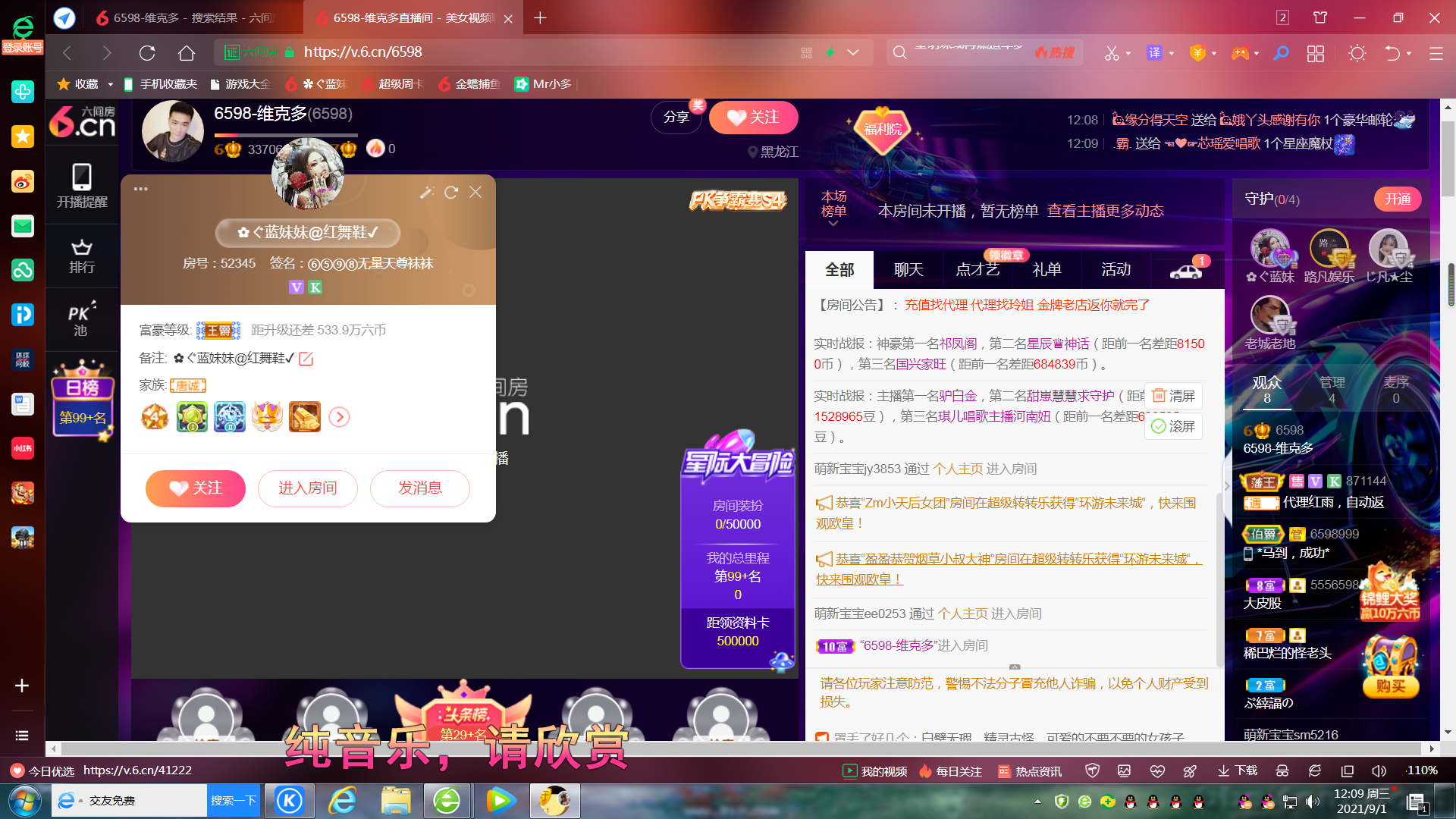This screenshot has height=819, width=1456.
Task: Click the horizontal page scrollbar
Action: (x=739, y=748)
